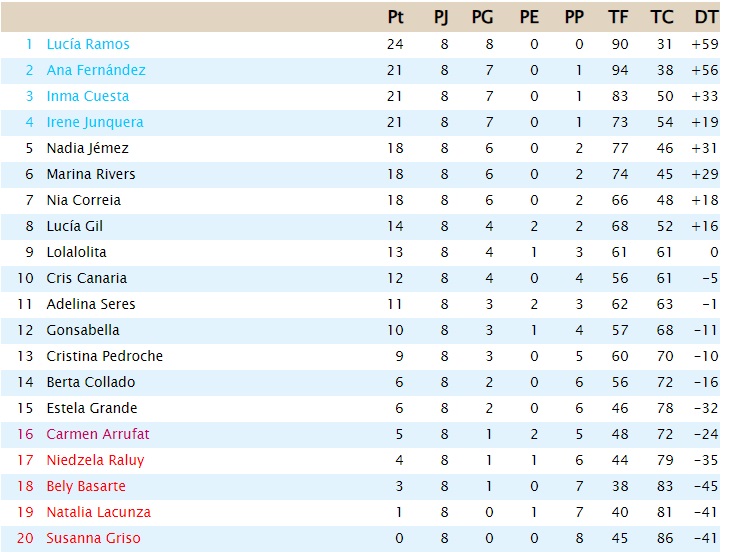Open Carmen Arrufat team link
The height and width of the screenshot is (553, 729).
coord(98,434)
